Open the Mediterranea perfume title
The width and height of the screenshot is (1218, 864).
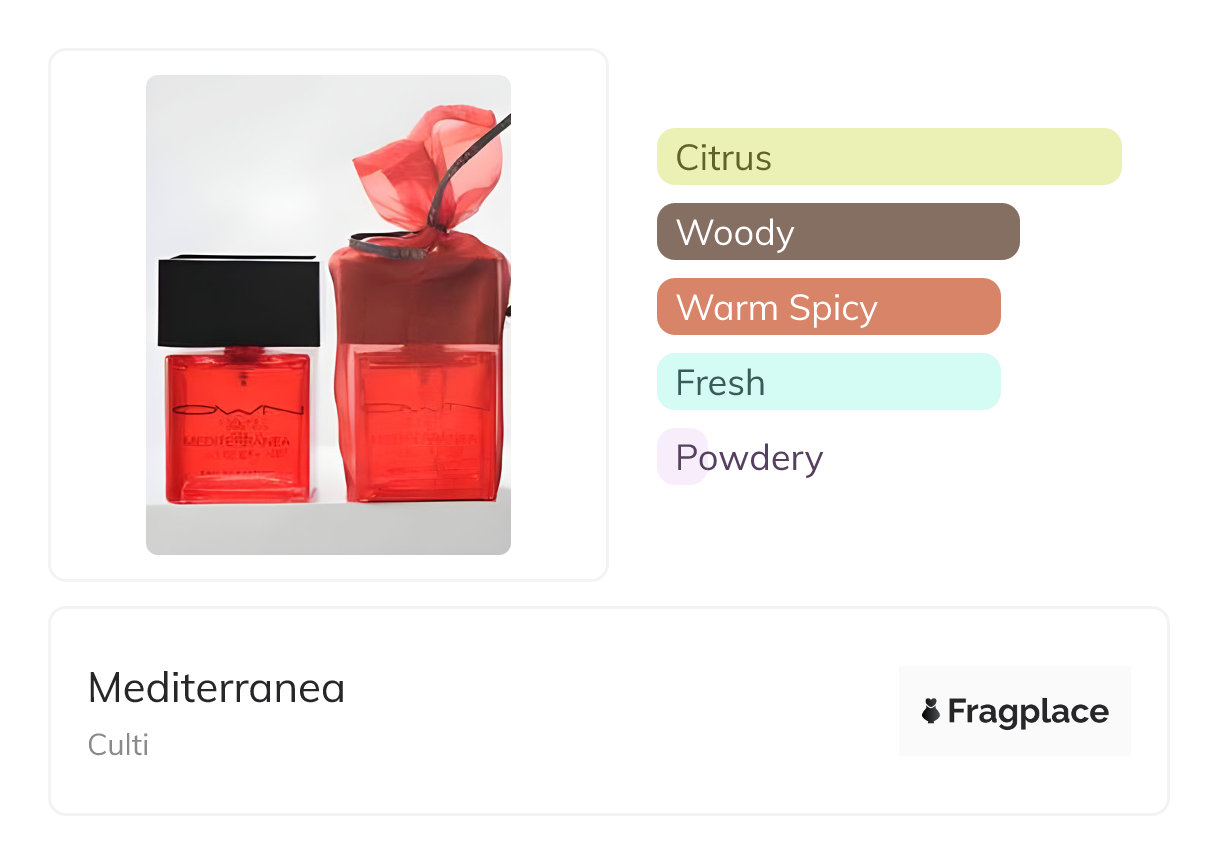point(216,688)
